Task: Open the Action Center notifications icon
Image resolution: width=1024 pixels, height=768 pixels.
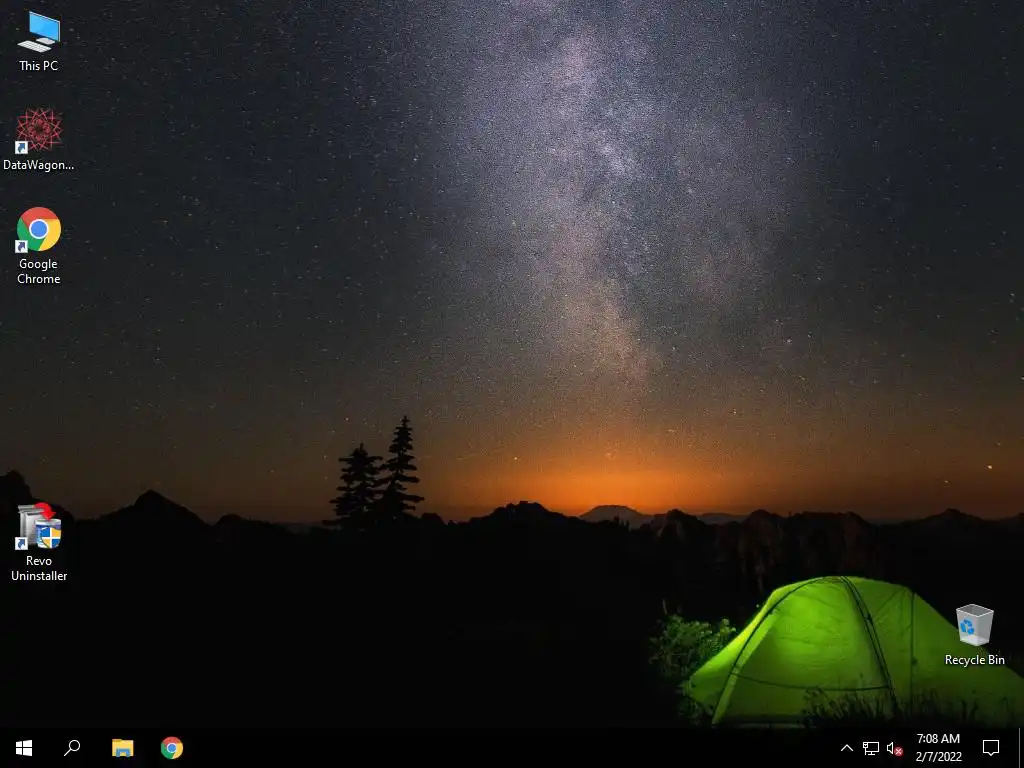Action: pos(991,748)
